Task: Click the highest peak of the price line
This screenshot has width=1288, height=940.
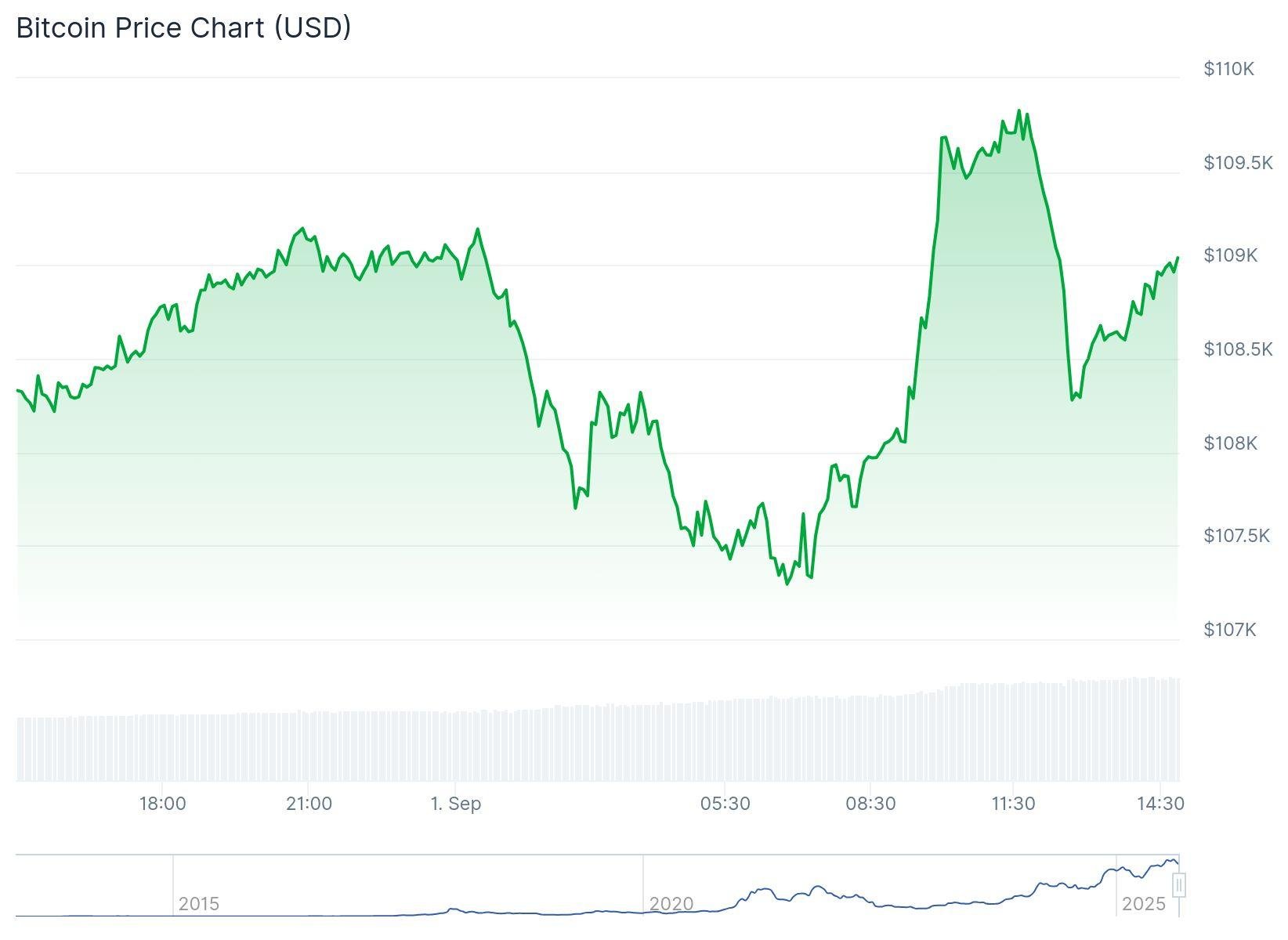Action: tap(1018, 110)
